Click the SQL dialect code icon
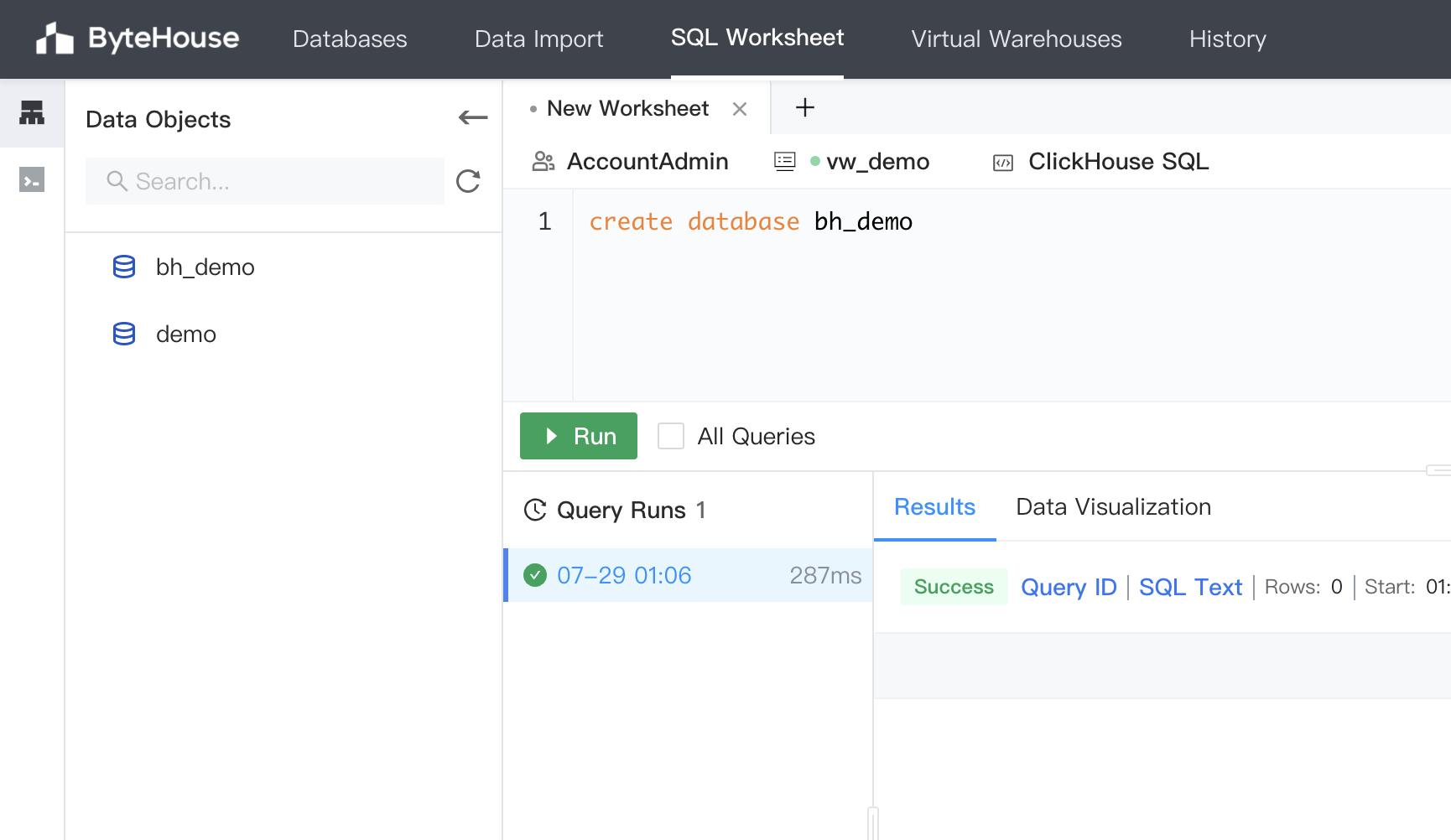1451x840 pixels. tap(1003, 163)
